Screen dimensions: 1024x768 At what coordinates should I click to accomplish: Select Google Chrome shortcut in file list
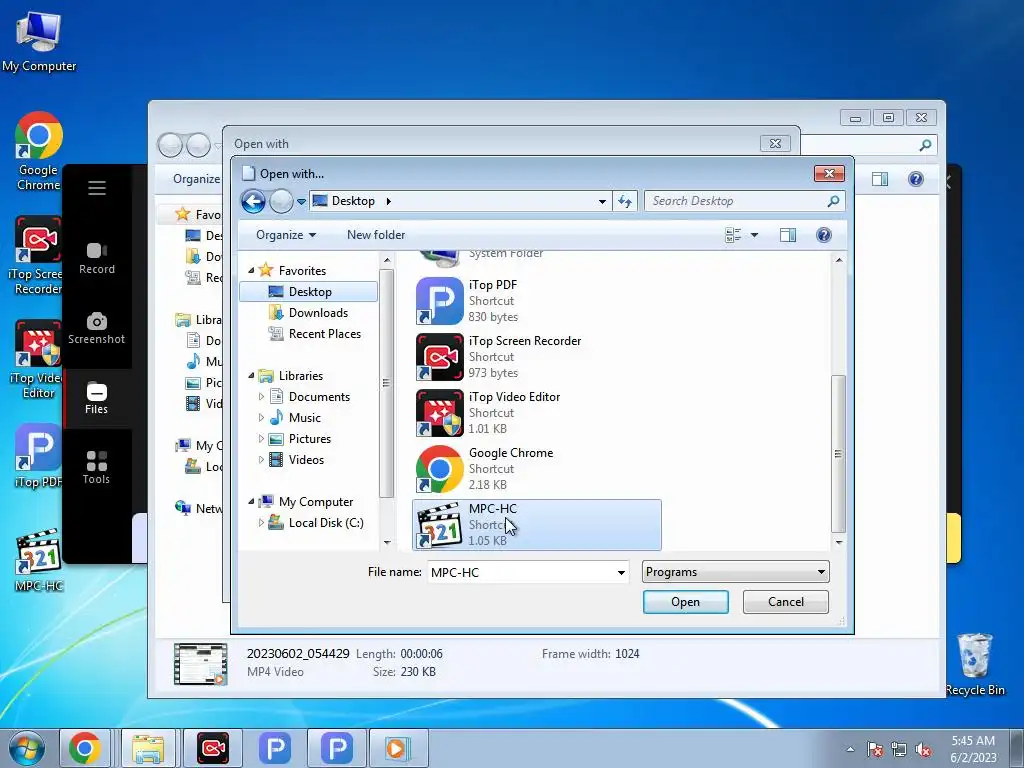click(x=536, y=468)
